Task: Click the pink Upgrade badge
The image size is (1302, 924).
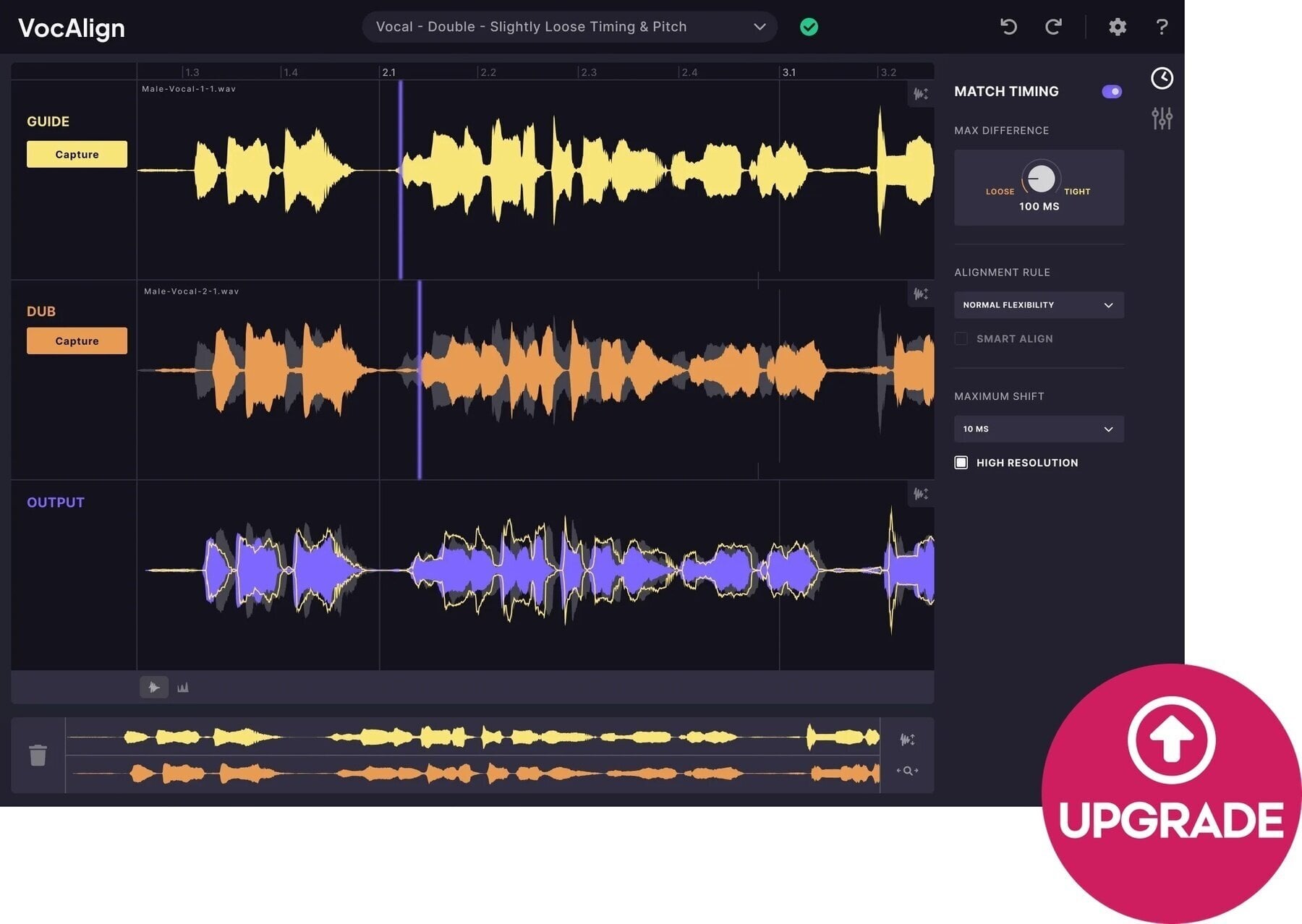Action: coord(1171,793)
